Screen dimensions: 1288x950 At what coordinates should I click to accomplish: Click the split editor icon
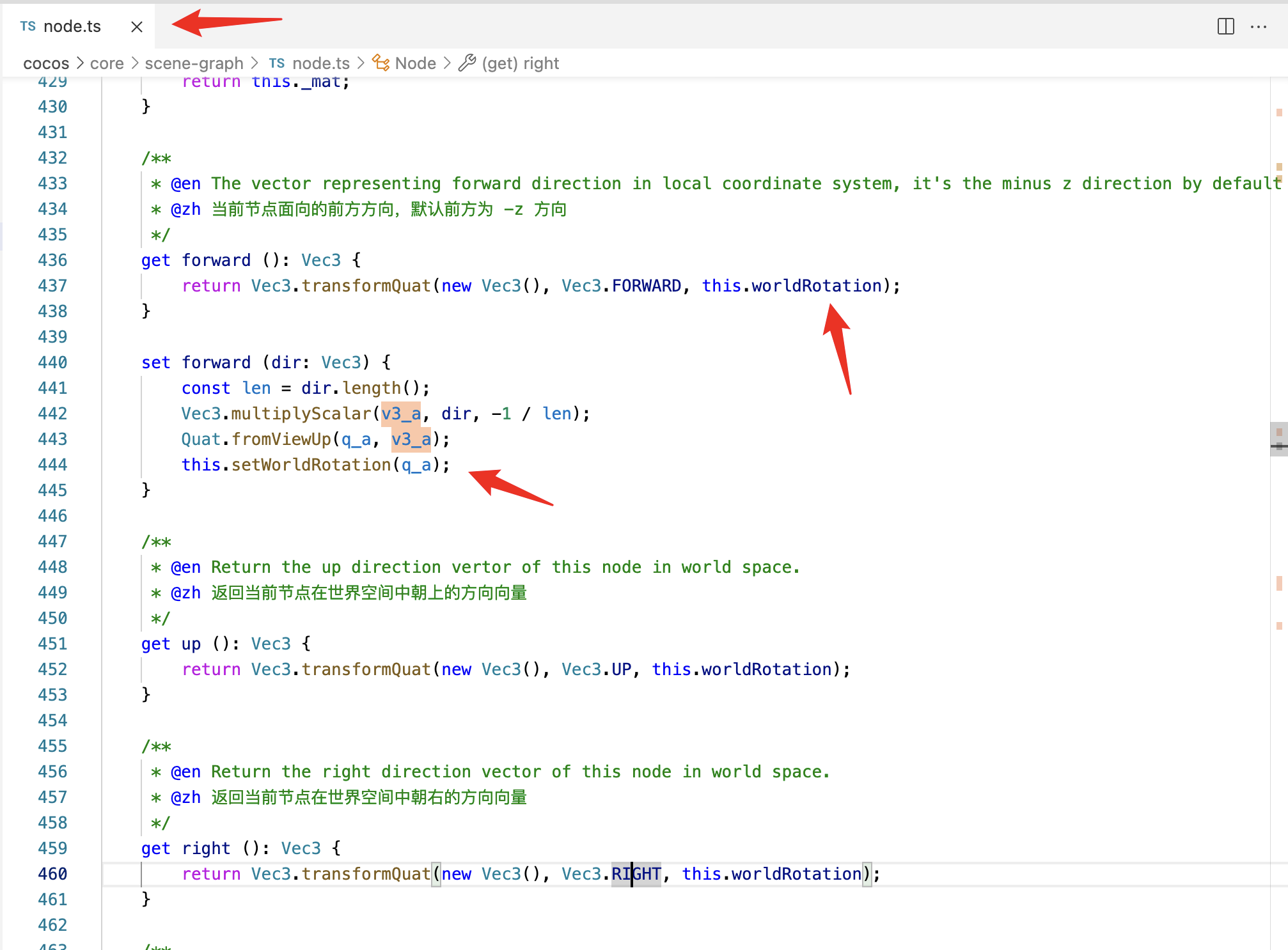pyautogui.click(x=1225, y=26)
